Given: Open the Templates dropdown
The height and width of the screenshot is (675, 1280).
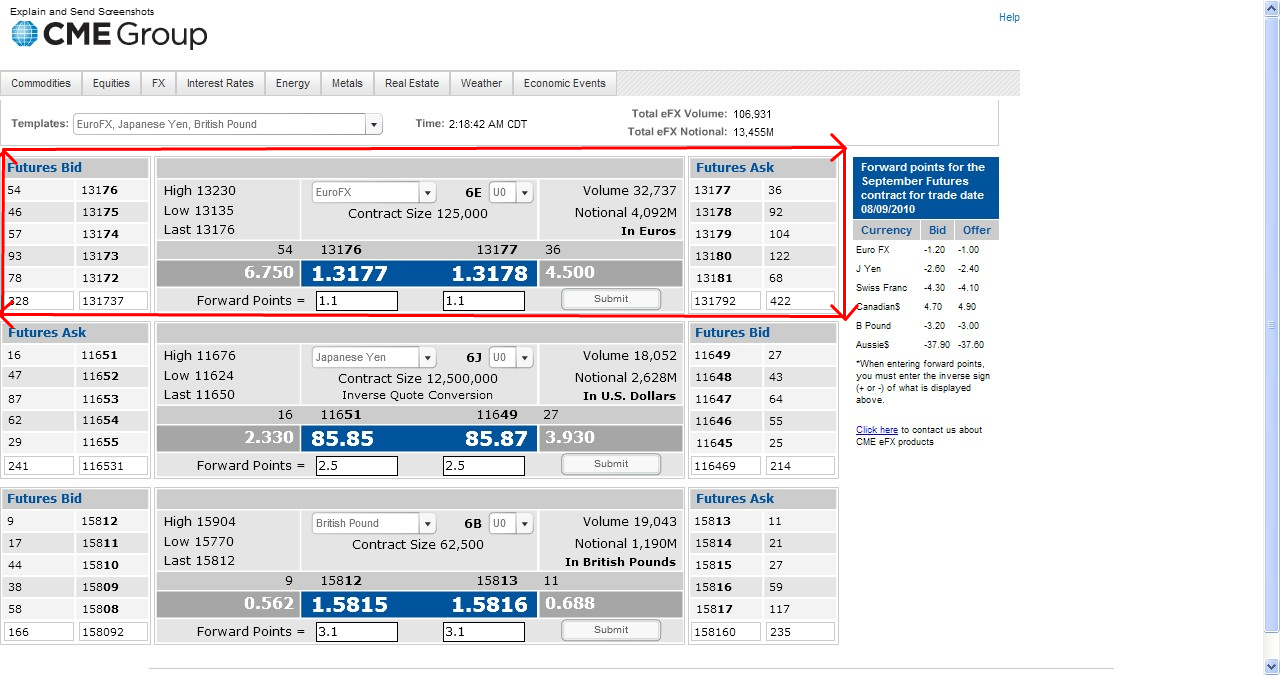Looking at the screenshot, I should [374, 125].
